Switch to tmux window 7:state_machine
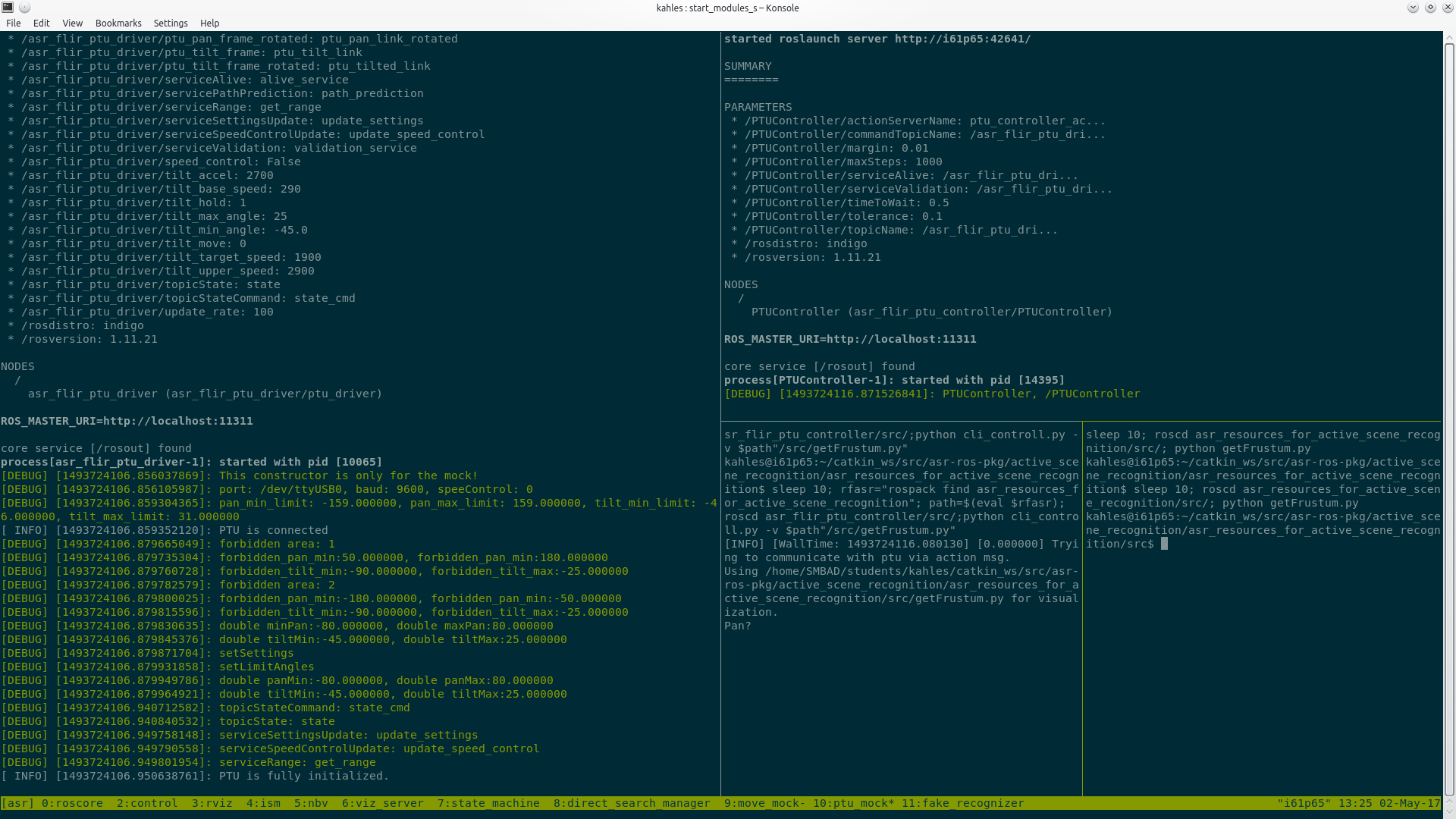This screenshot has width=1456, height=819. (x=488, y=803)
